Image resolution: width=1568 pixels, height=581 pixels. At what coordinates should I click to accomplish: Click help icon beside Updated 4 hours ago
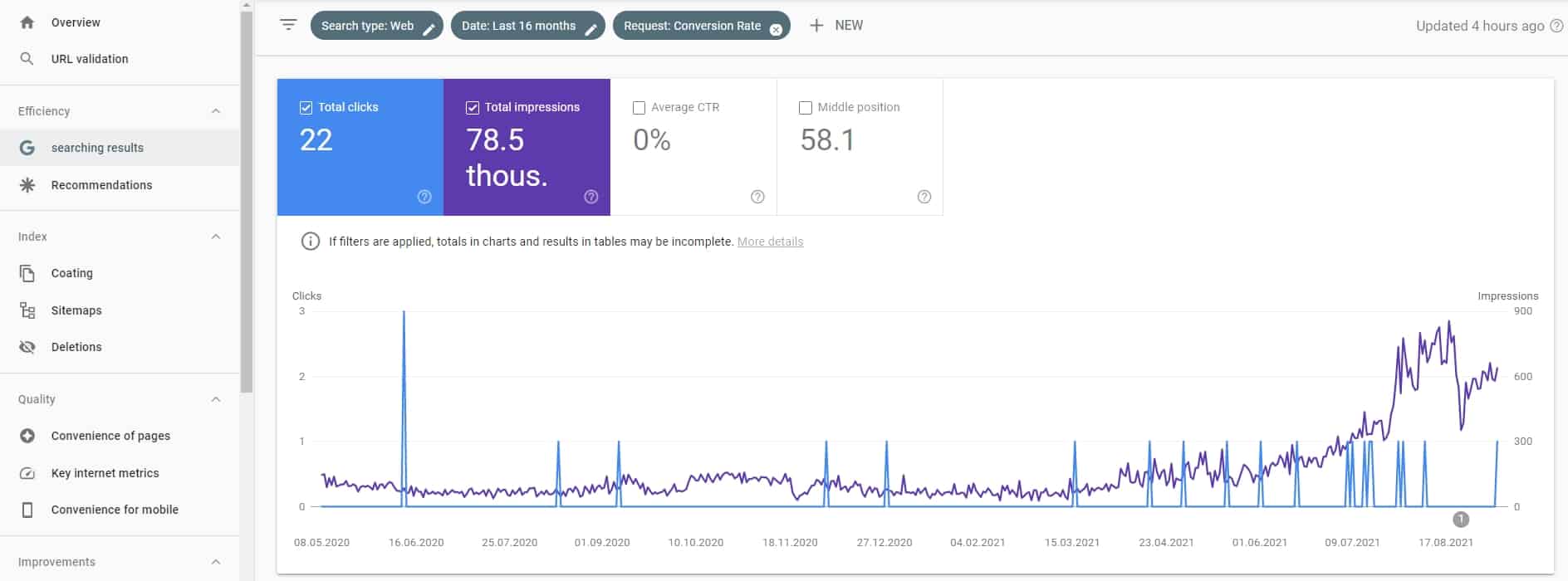[1557, 26]
